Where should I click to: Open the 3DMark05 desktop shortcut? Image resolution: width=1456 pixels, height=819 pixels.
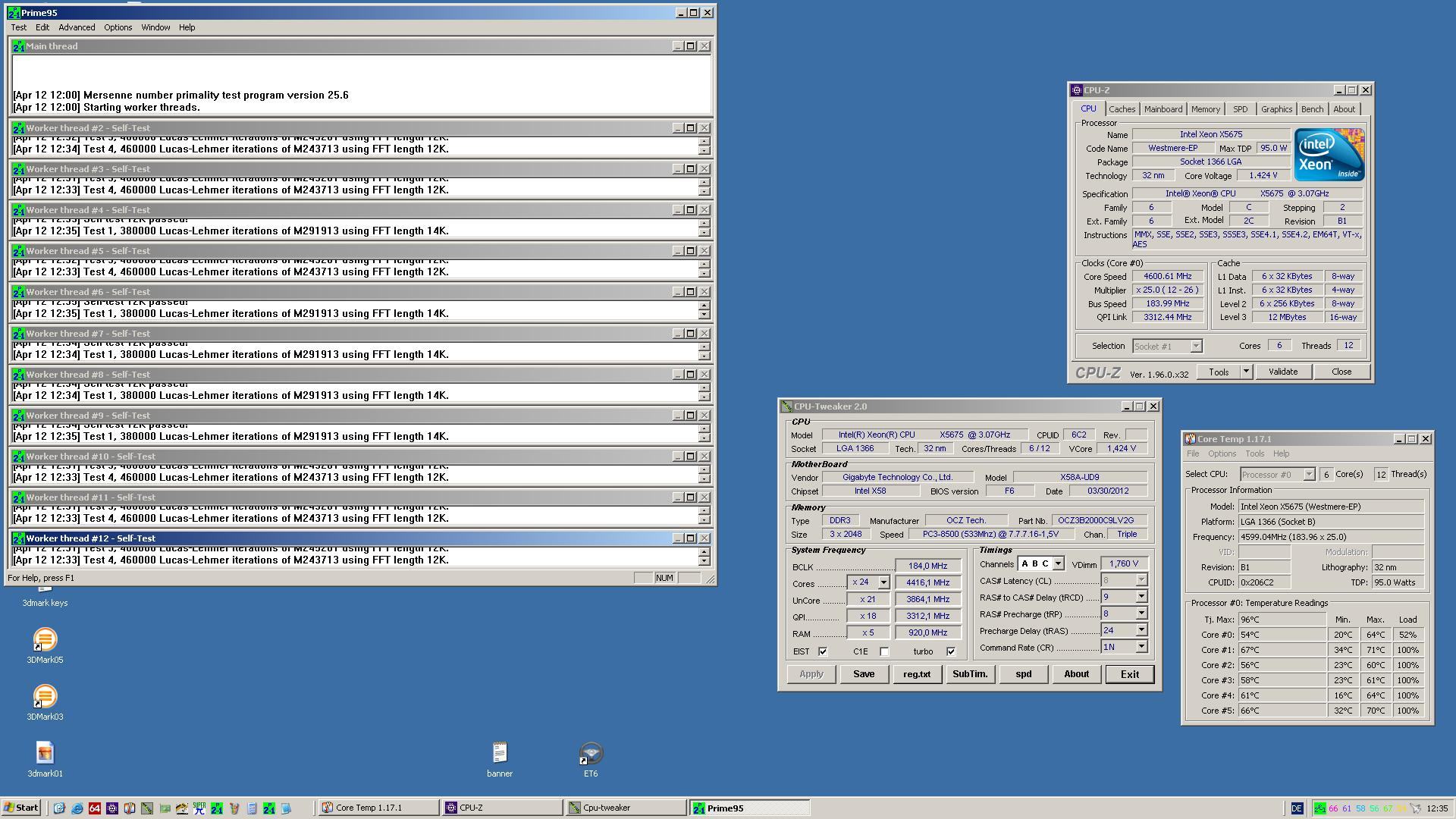pyautogui.click(x=45, y=639)
